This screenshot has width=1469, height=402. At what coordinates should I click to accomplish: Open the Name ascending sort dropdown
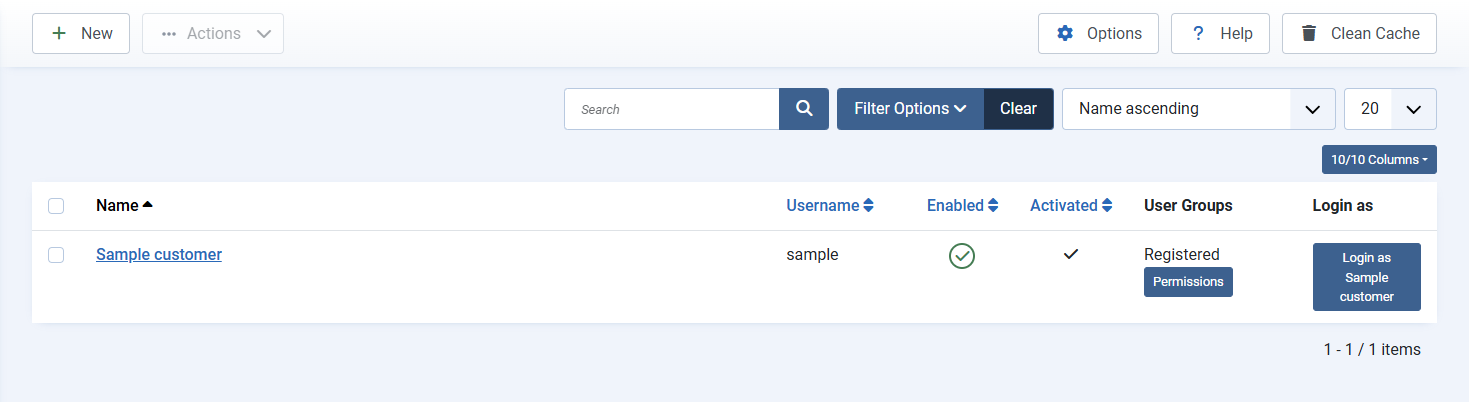[x=1198, y=109]
